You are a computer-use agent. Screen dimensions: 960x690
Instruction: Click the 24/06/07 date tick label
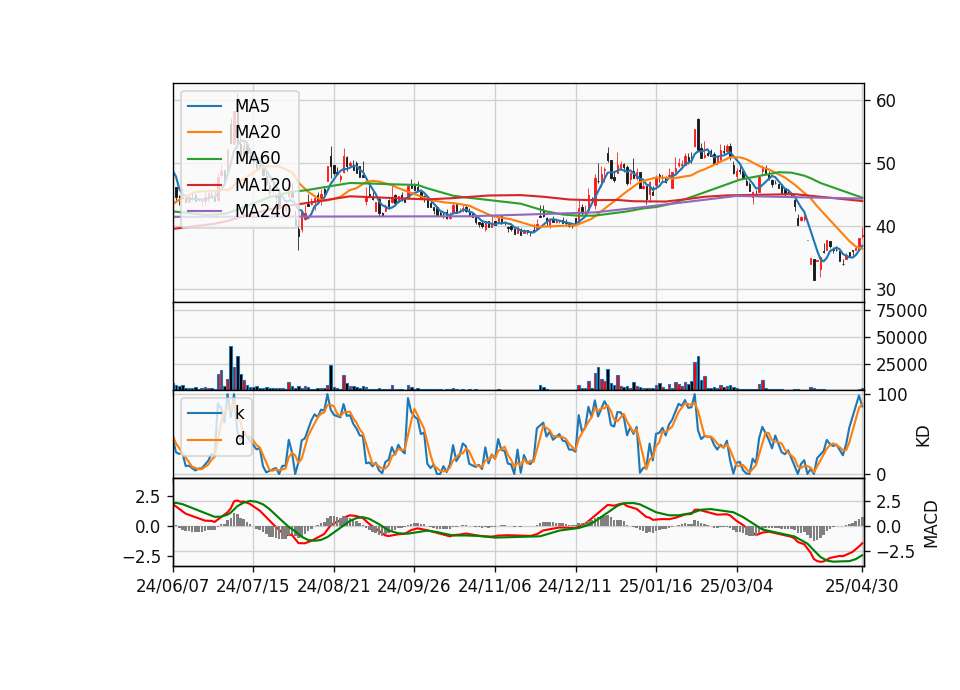[173, 586]
